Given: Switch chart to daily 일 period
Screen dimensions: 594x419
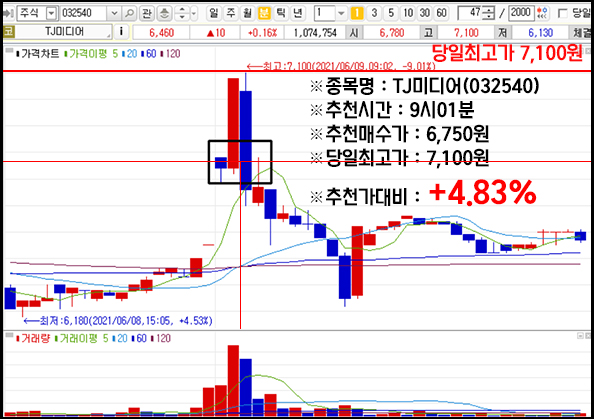Looking at the screenshot, I should 214,13.
